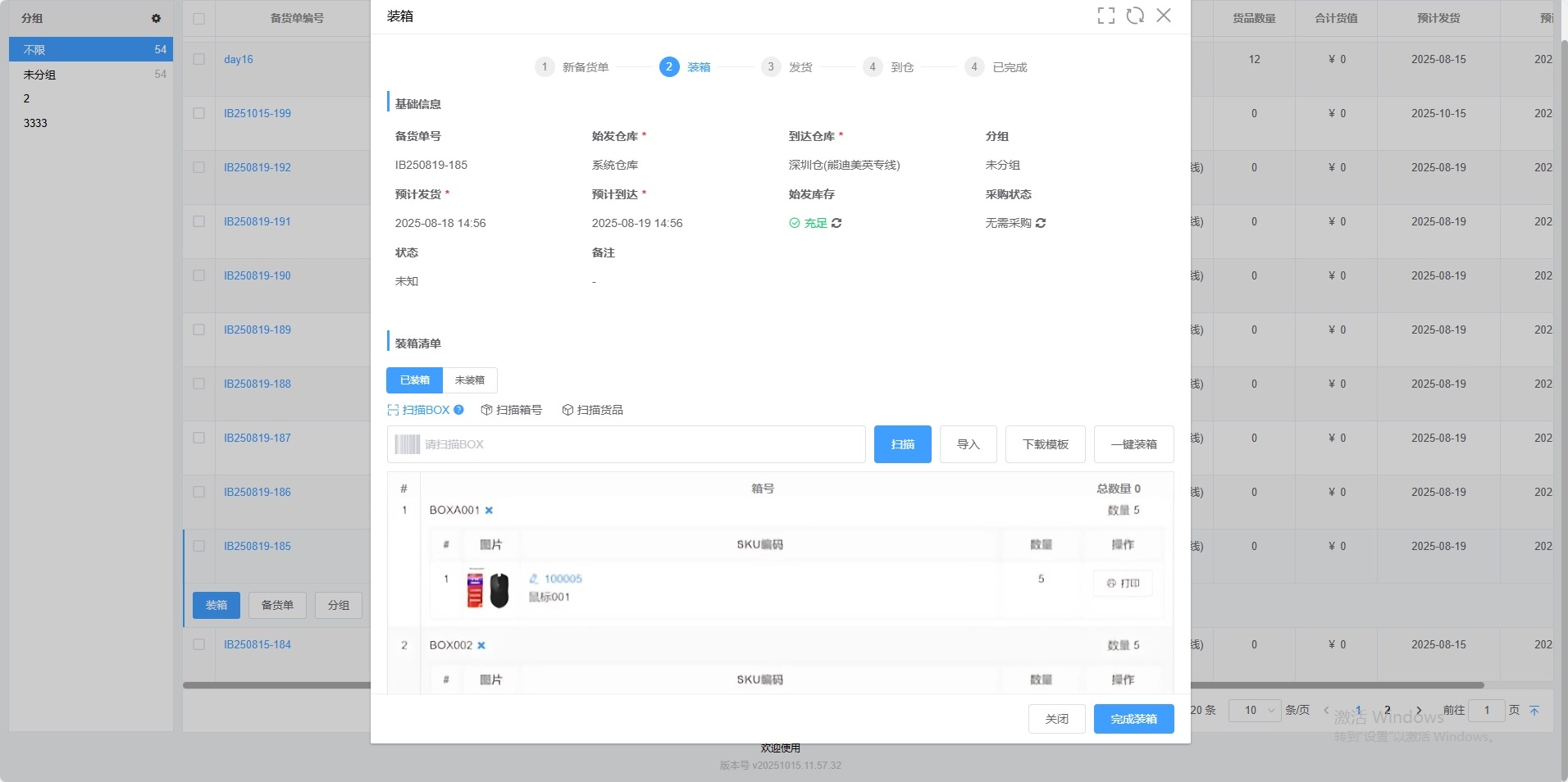Expand the 装箱 dialog to fullscreen
The height and width of the screenshot is (782, 1568).
click(x=1105, y=16)
